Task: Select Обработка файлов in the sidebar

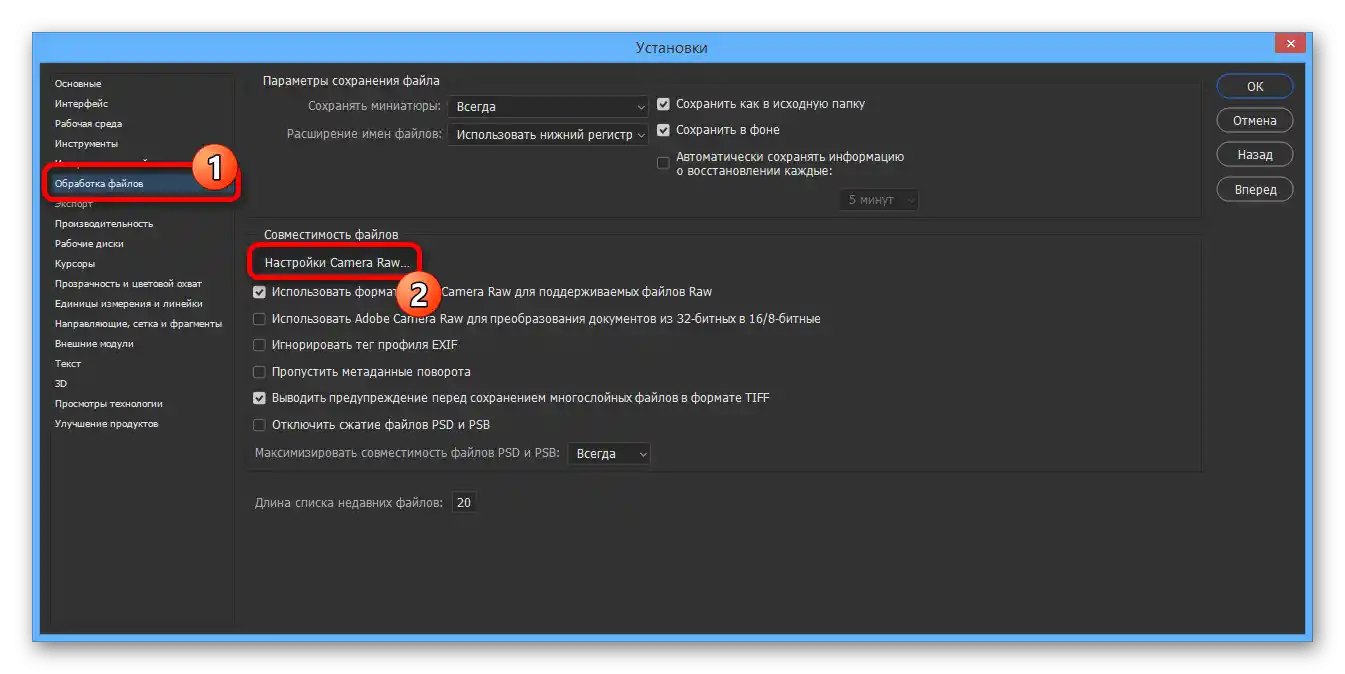Action: 99,184
